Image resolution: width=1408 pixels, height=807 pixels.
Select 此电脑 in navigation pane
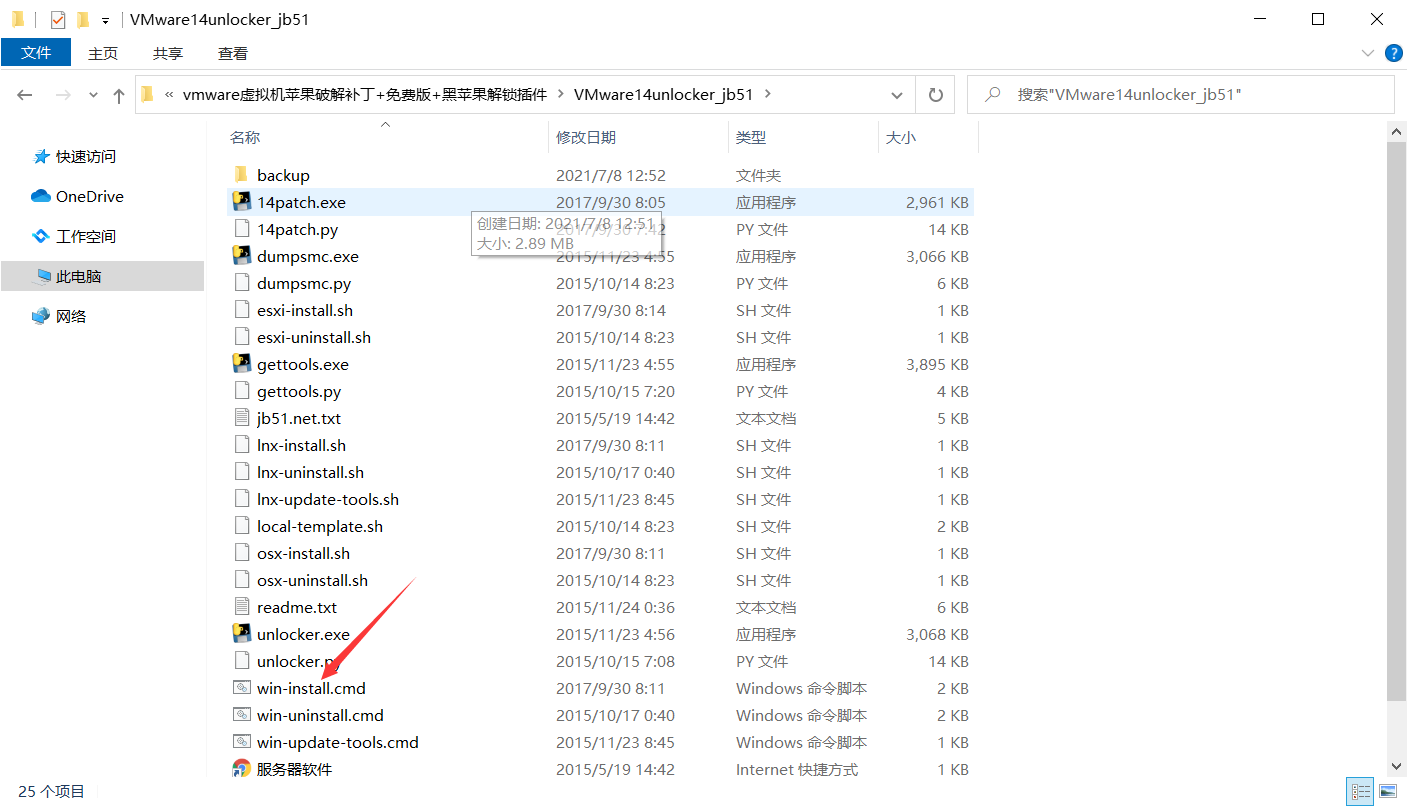coord(102,277)
